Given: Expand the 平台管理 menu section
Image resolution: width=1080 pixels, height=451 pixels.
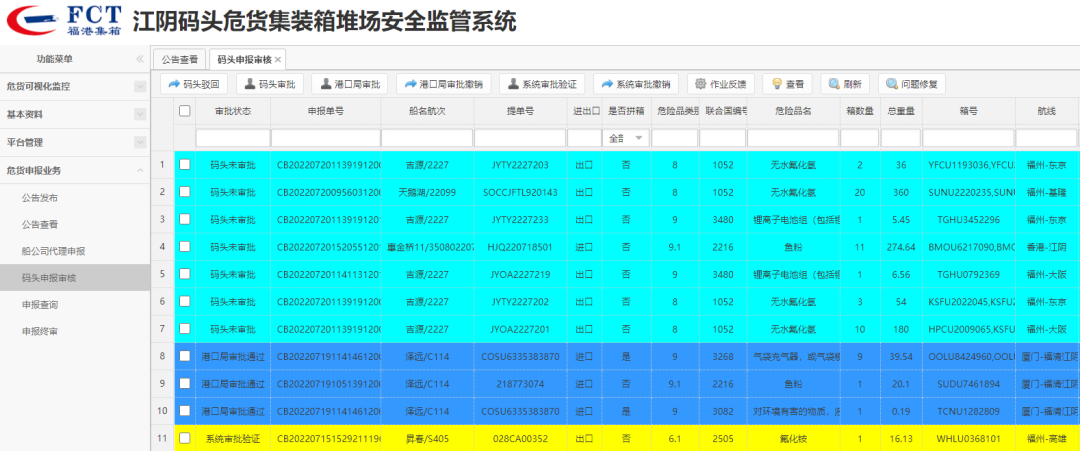Looking at the screenshot, I should tap(74, 143).
